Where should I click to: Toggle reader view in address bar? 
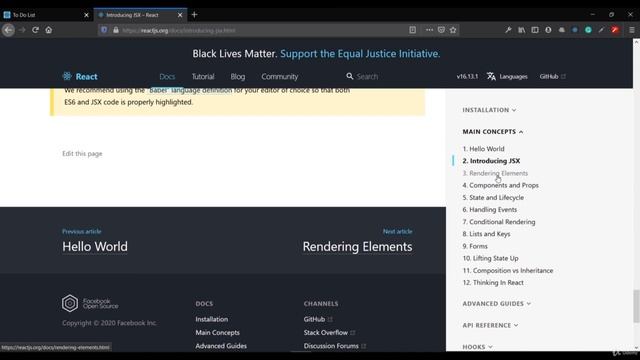pyautogui.click(x=413, y=30)
